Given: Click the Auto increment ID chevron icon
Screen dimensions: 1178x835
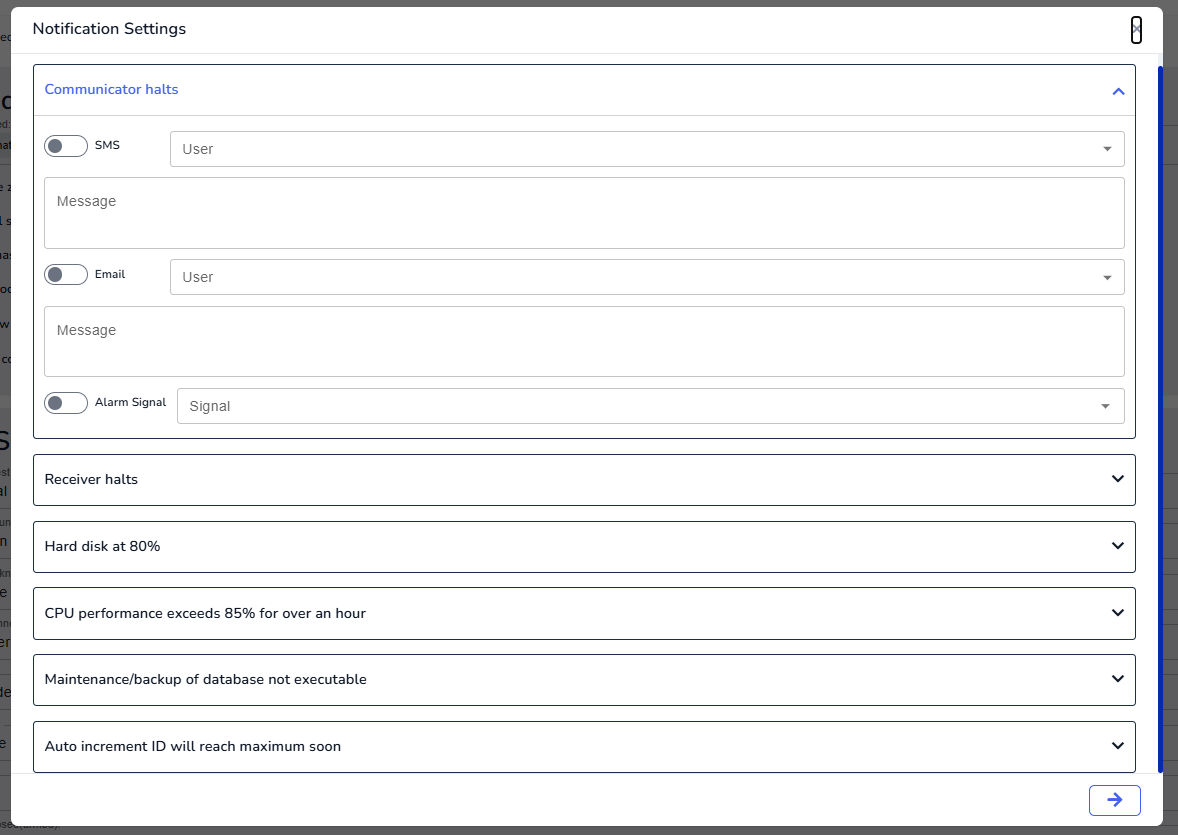Looking at the screenshot, I should point(1118,746).
